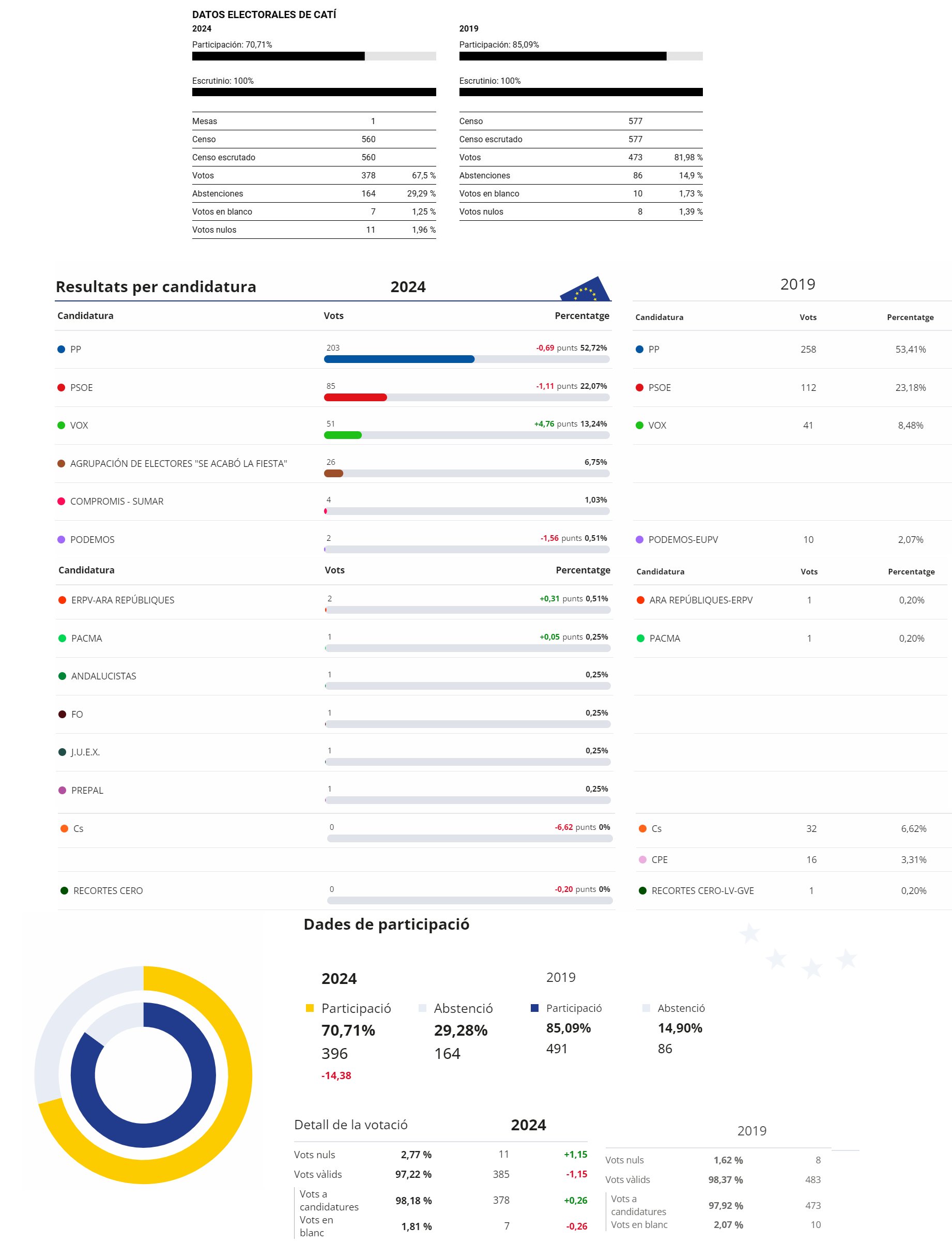This screenshot has height=1258, width=952.
Task: Click Cs 2019 percentage 6,62%
Action: click(x=913, y=829)
